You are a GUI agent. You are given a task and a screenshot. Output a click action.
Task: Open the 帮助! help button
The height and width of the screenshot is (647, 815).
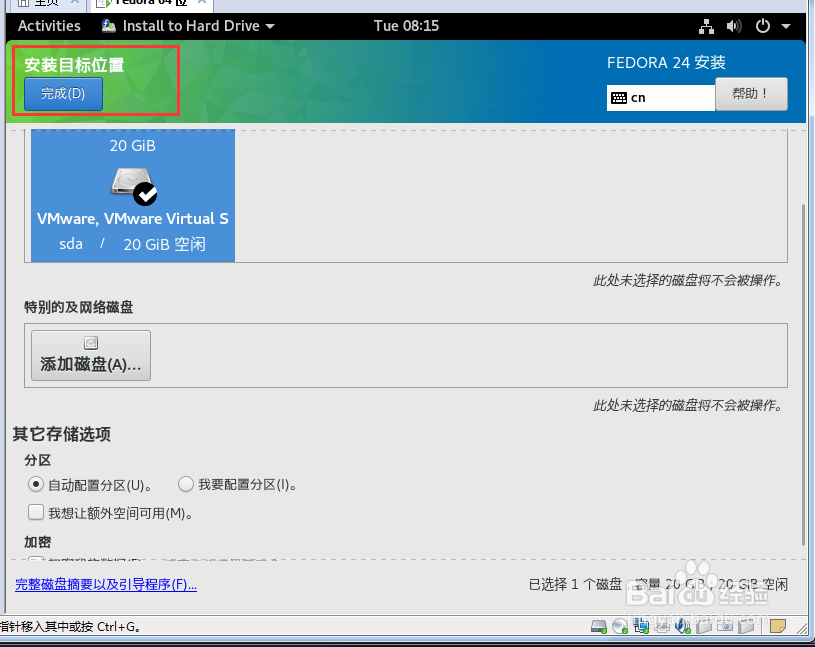751,94
